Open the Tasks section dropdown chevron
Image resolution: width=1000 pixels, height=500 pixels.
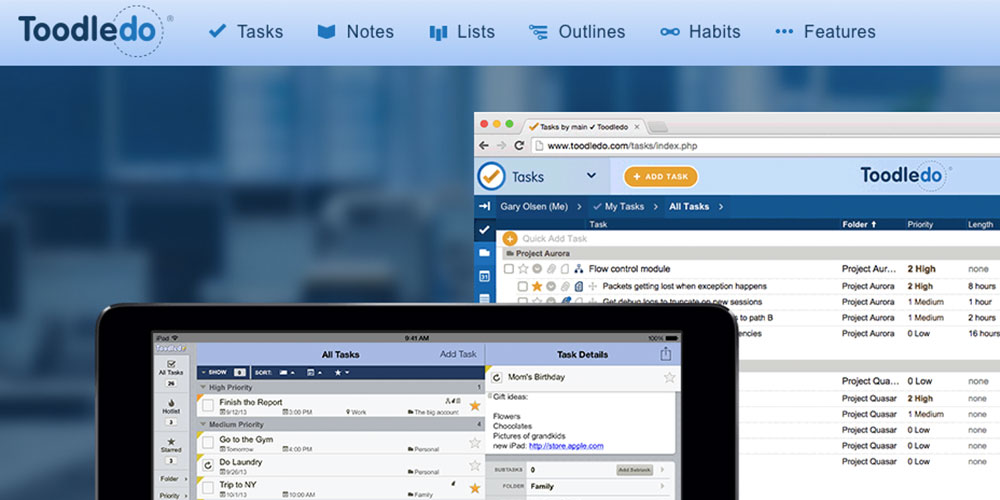pyautogui.click(x=591, y=175)
